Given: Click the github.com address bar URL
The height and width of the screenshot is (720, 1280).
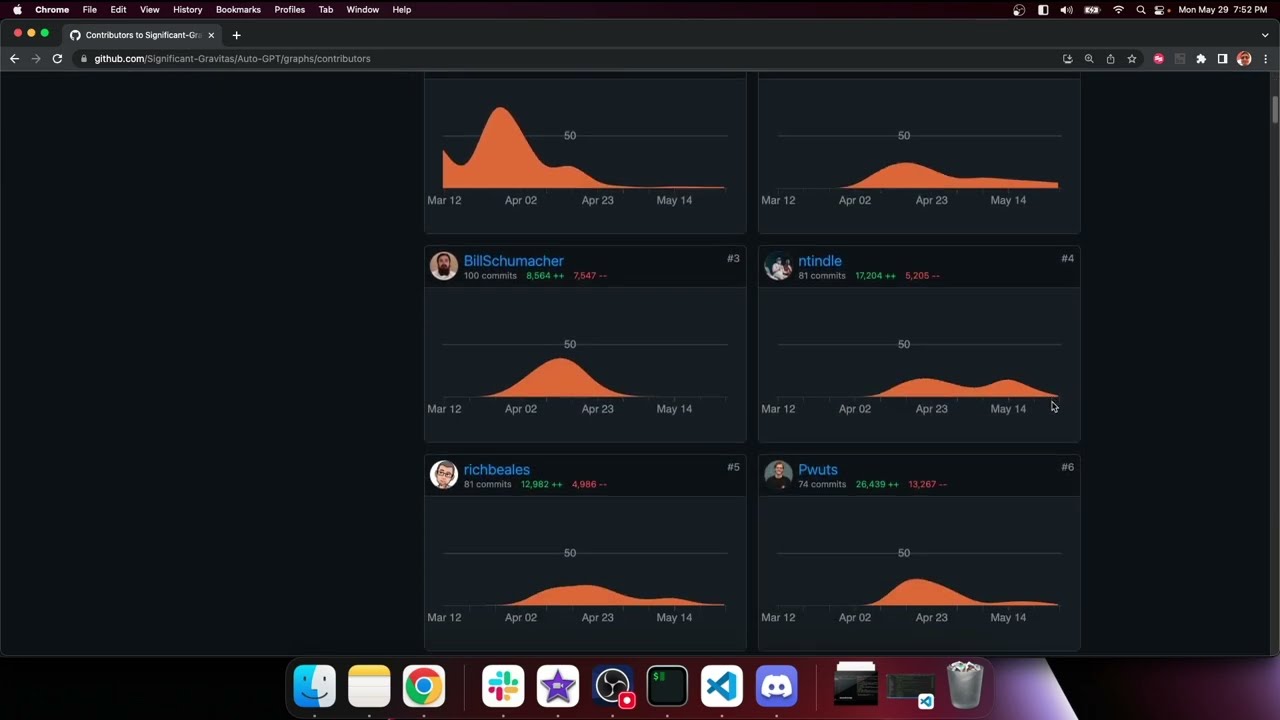Looking at the screenshot, I should tap(232, 59).
